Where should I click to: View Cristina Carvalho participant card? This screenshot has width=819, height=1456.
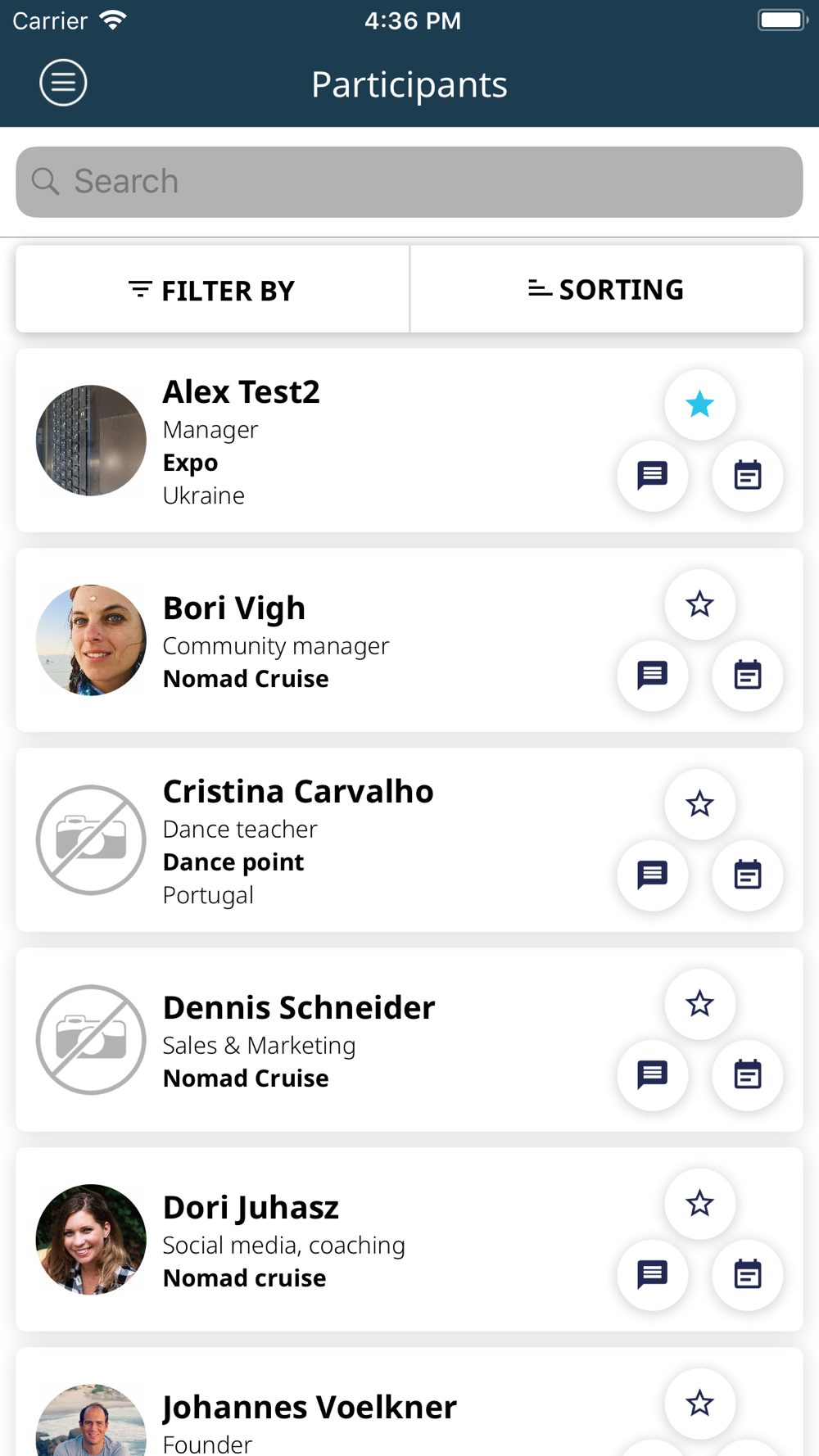409,839
